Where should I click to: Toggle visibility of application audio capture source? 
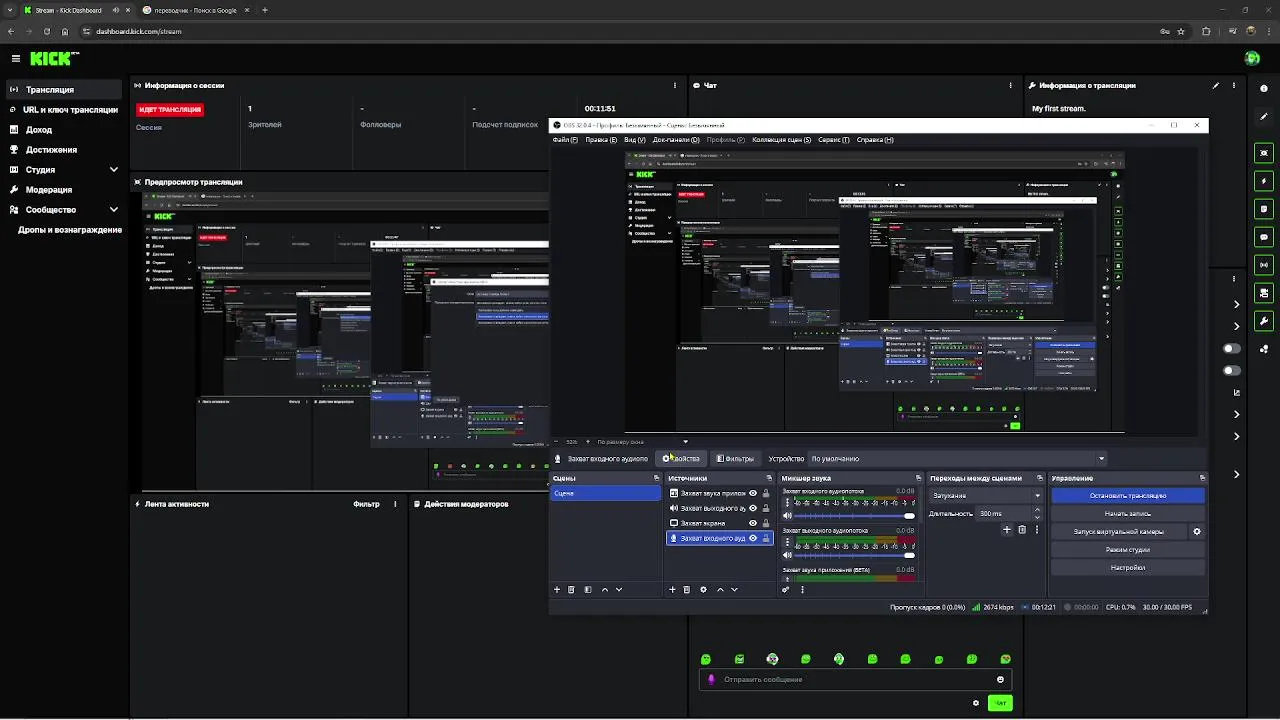(753, 494)
